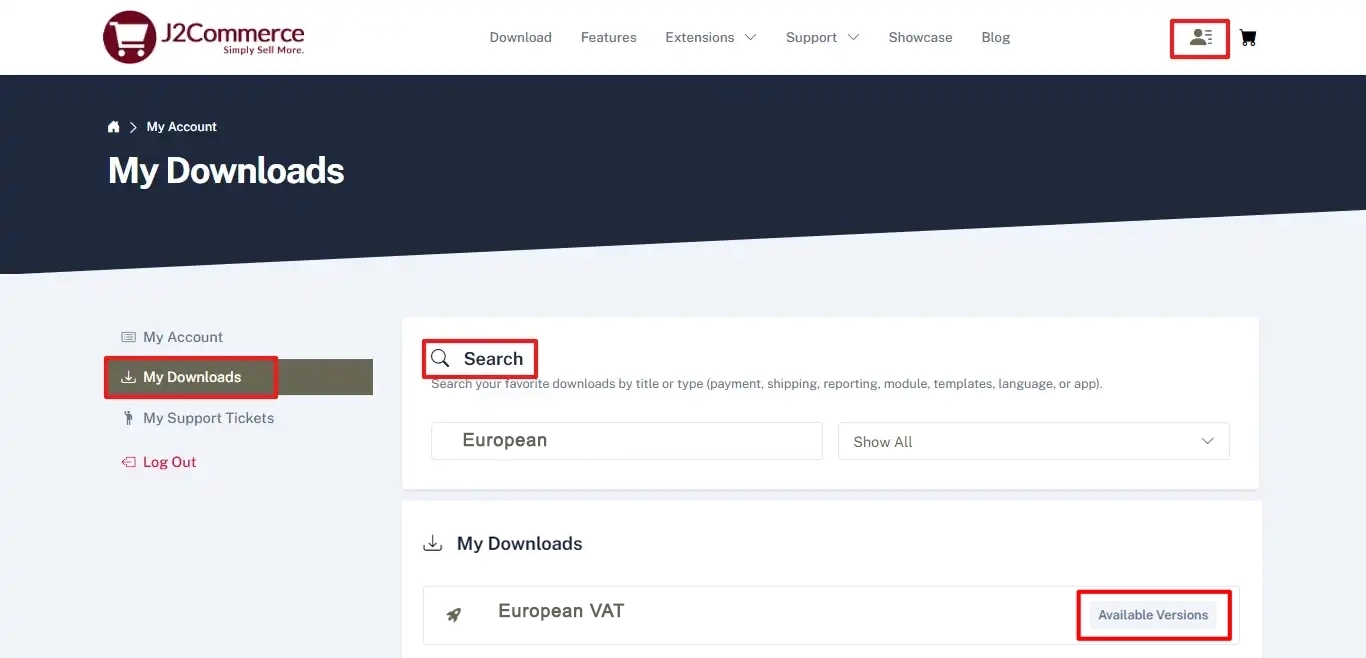This screenshot has width=1366, height=658.
Task: Click the My Support Tickets person icon
Action: click(128, 418)
